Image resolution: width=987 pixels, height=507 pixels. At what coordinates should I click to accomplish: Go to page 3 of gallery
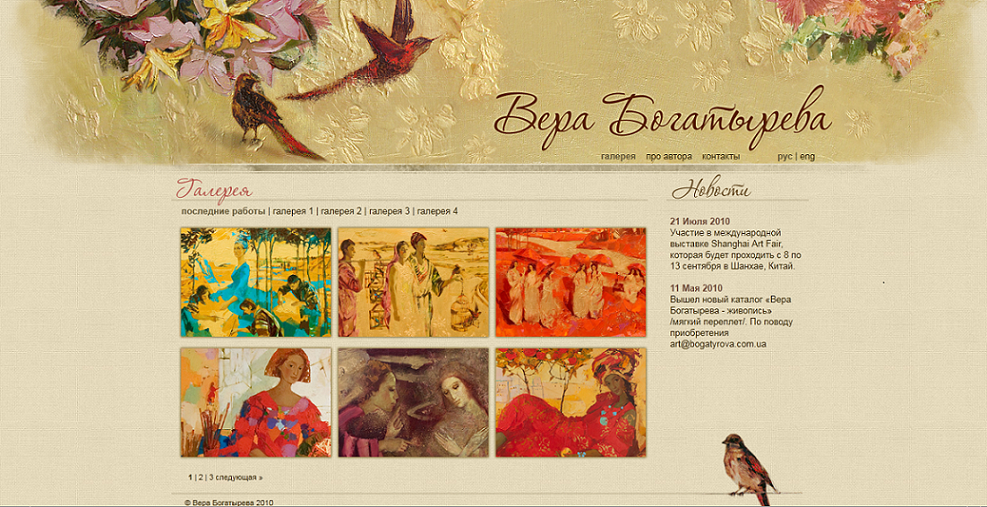point(212,477)
